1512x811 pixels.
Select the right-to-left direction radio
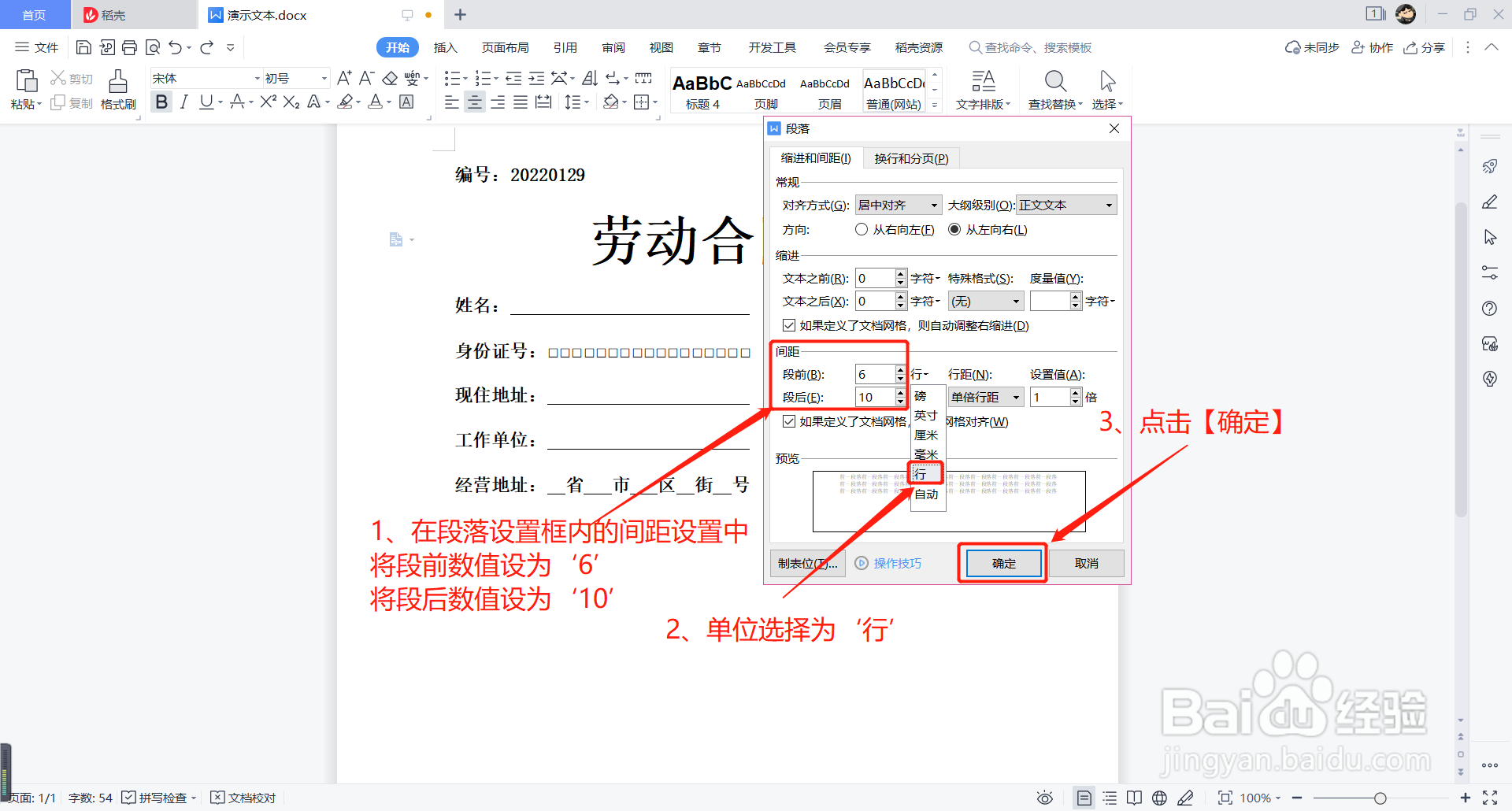862,229
